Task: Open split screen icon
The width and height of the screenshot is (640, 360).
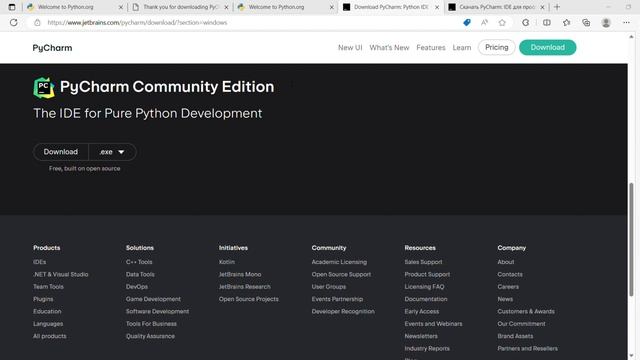Action: pyautogui.click(x=547, y=22)
